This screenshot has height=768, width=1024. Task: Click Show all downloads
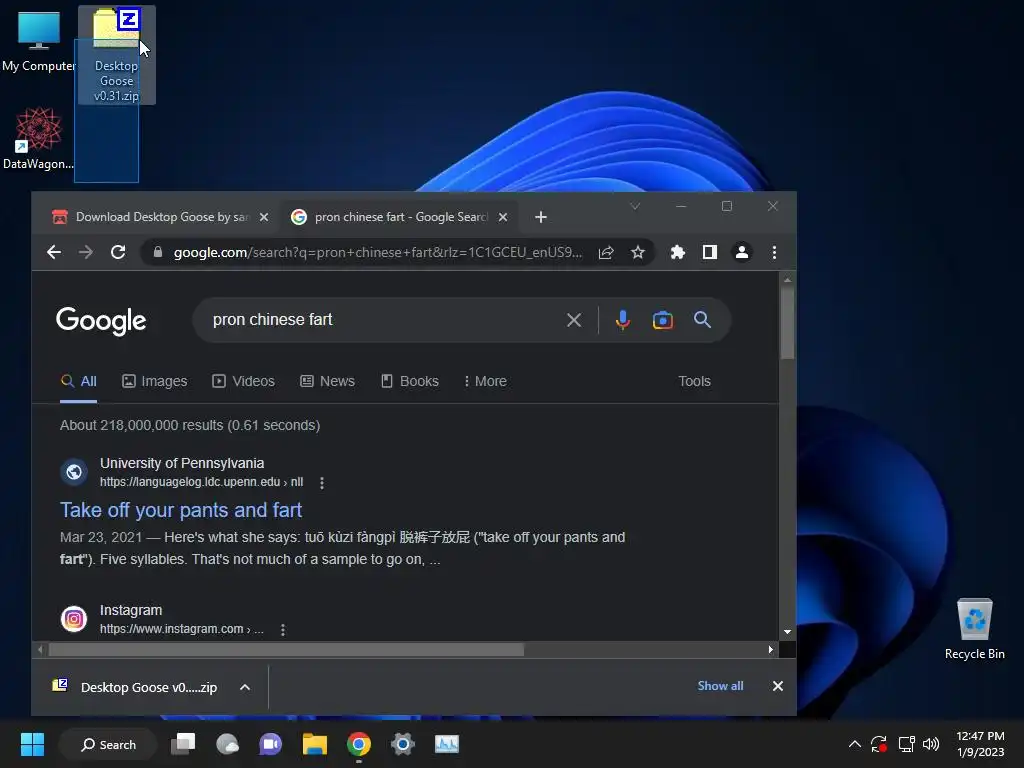pyautogui.click(x=720, y=686)
